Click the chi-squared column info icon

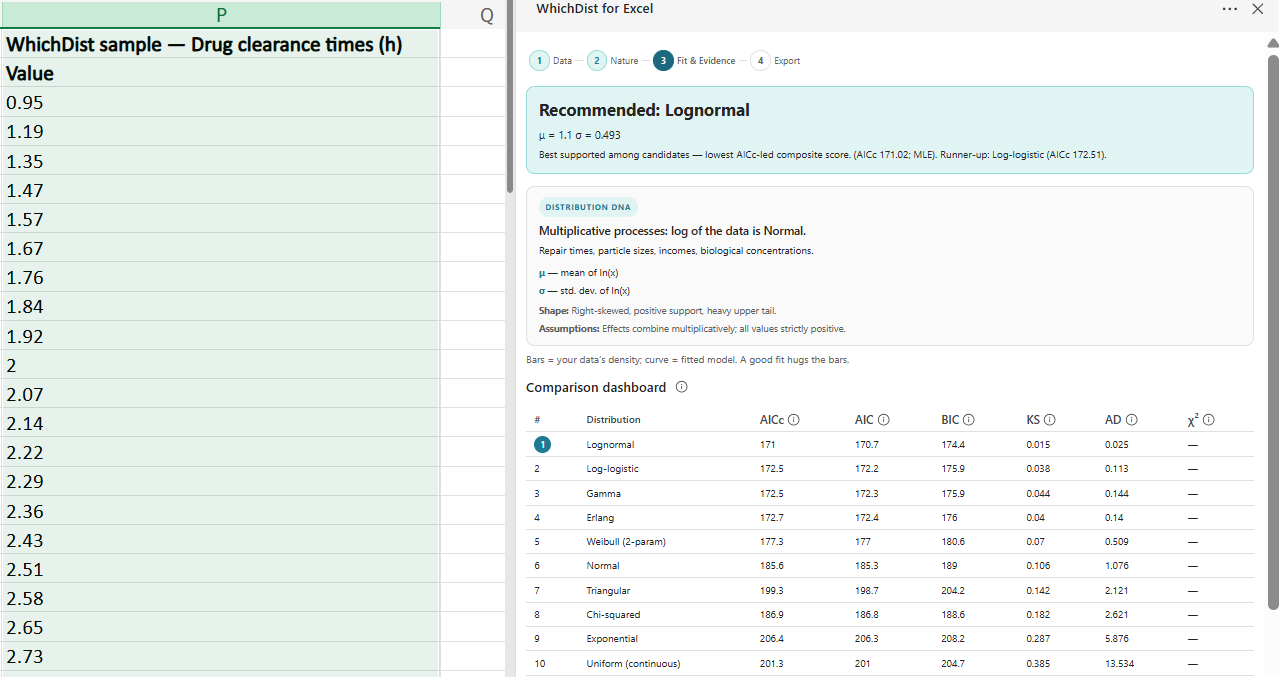(1209, 420)
